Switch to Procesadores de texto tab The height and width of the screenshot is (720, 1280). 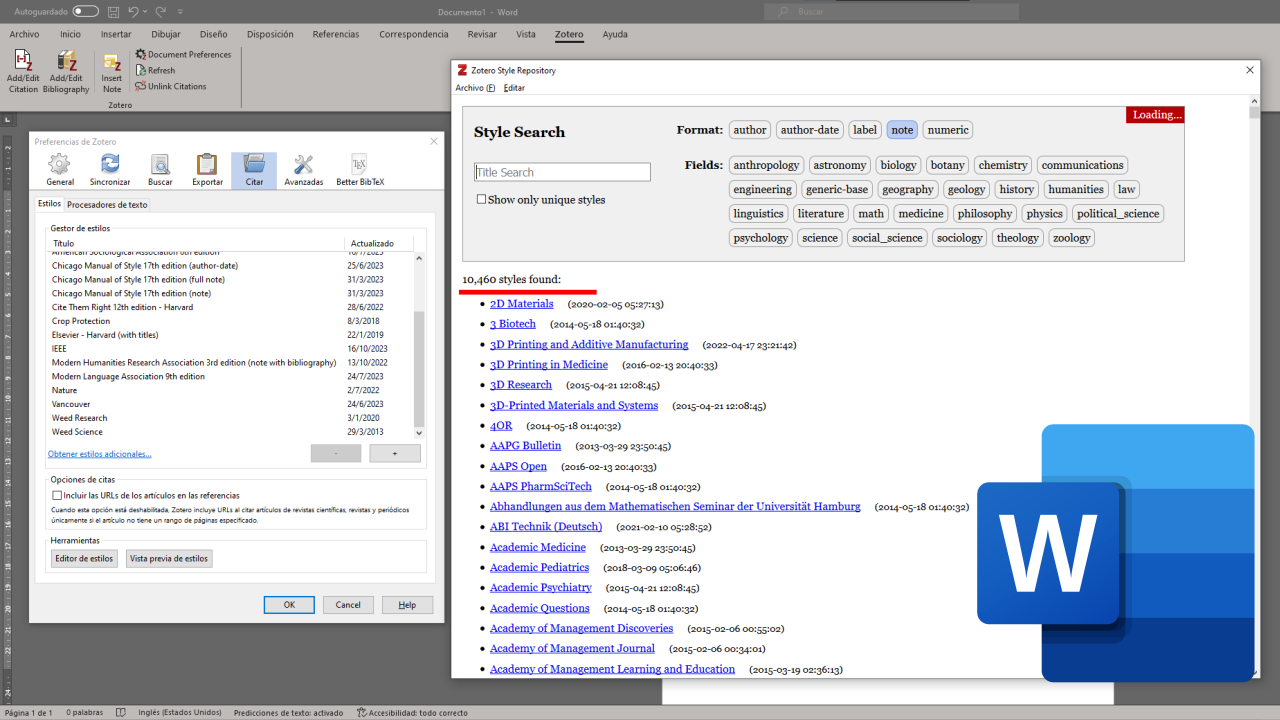coord(107,205)
